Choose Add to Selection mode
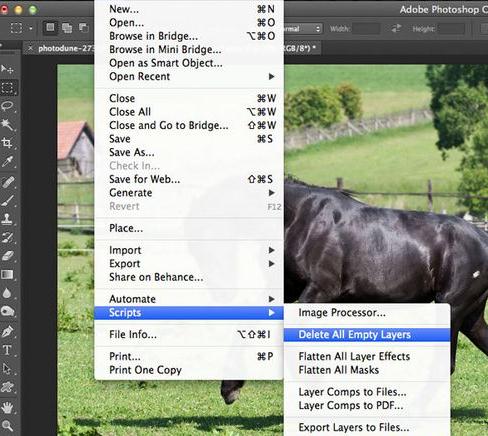Screen dimensions: 488x436 [x=67, y=28]
